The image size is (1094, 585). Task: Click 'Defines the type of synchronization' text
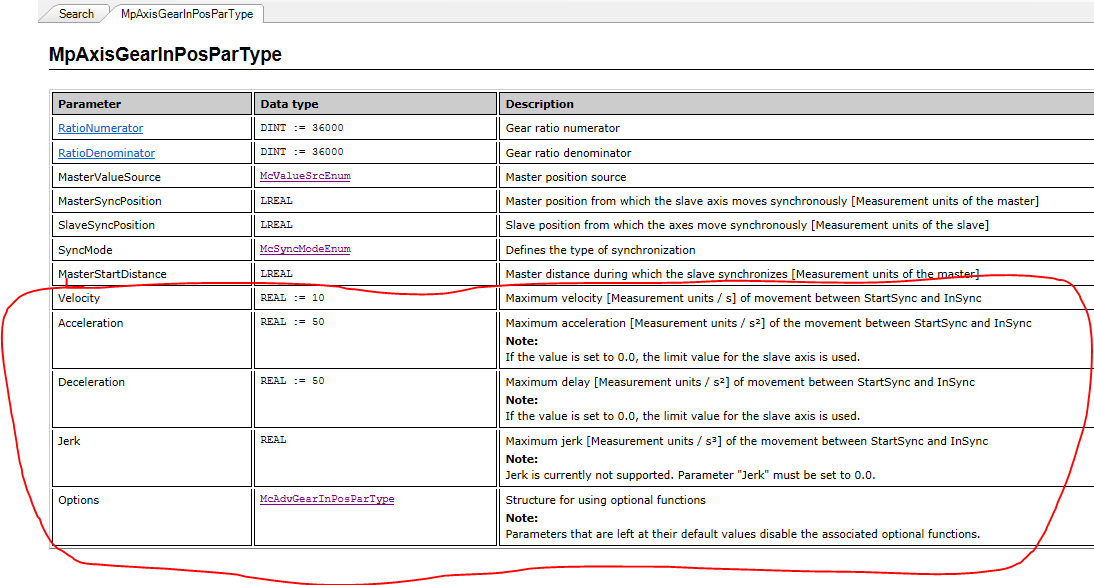[x=600, y=250]
